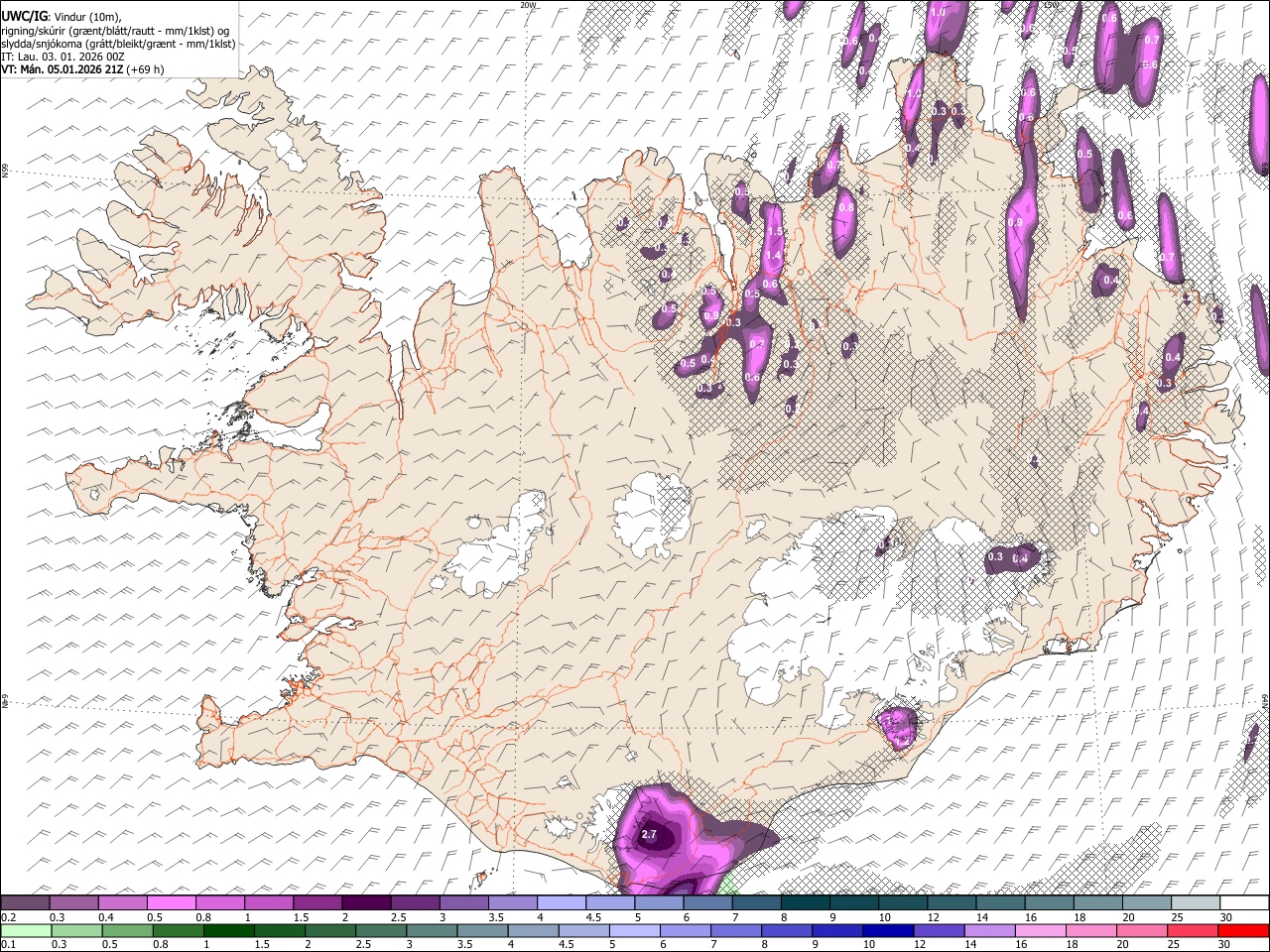Pick lower legend row swatch labeled 20
Screen dimensions: 1270x952
pos(1142,930)
